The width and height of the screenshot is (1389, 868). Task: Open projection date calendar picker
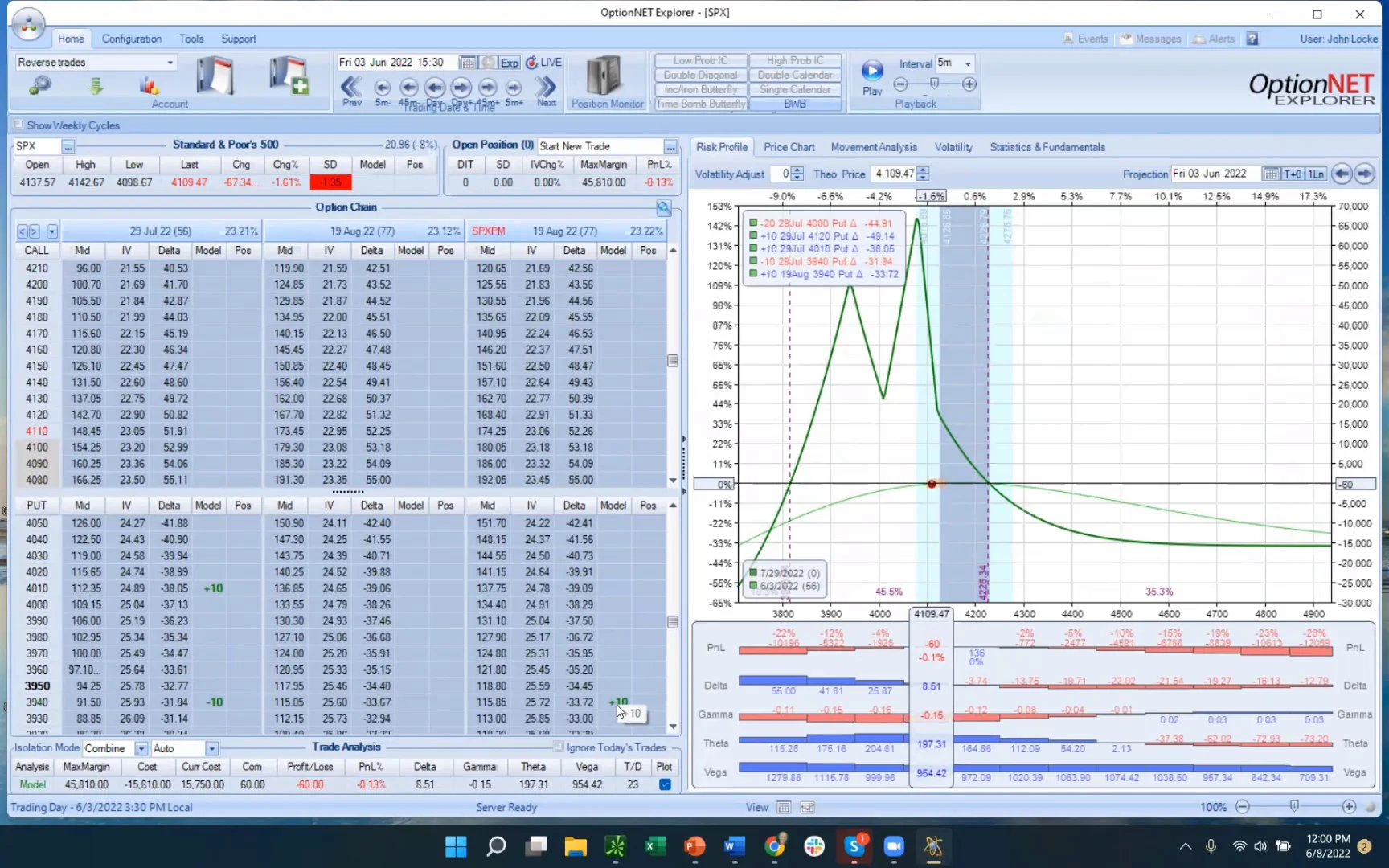pyautogui.click(x=1271, y=174)
